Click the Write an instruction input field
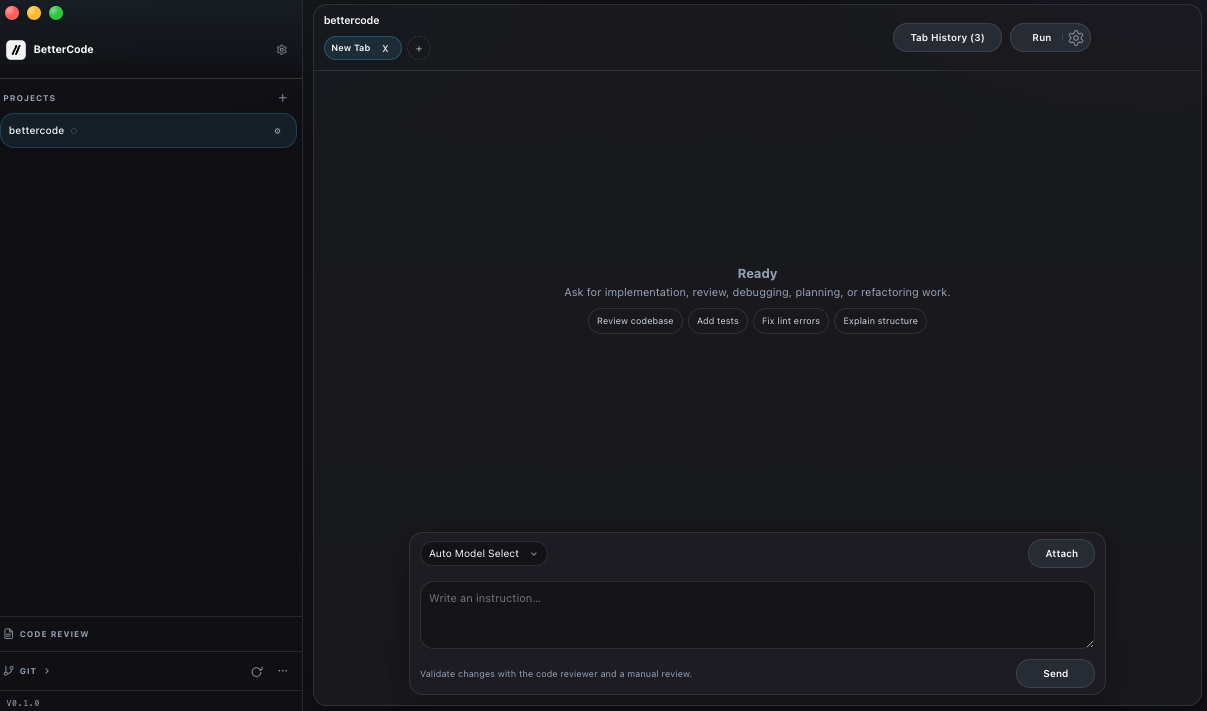Screen dimensions: 1207x711 (x=757, y=614)
